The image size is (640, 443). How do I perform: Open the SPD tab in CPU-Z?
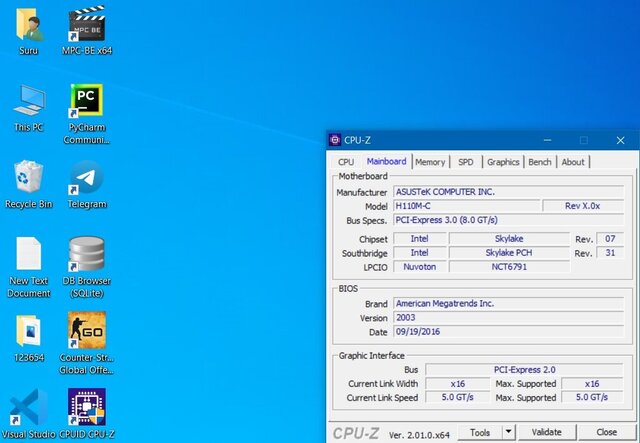(466, 162)
